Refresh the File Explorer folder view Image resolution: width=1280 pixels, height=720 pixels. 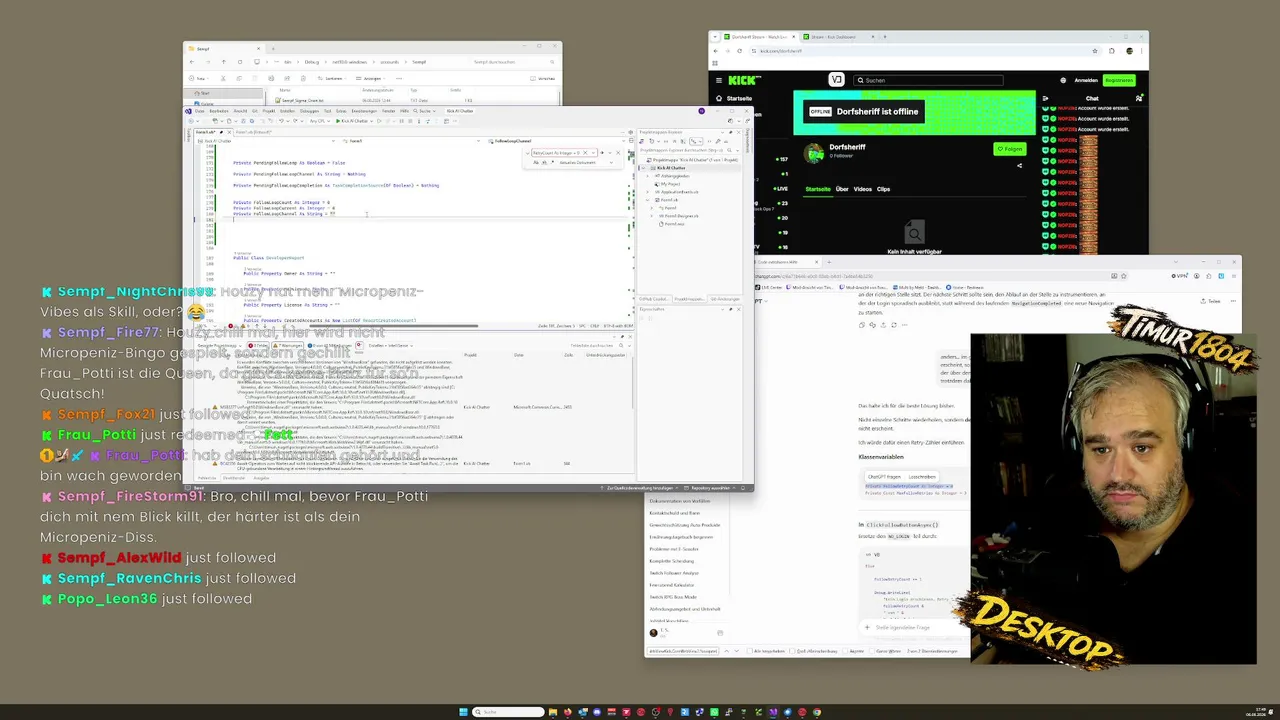click(x=240, y=62)
